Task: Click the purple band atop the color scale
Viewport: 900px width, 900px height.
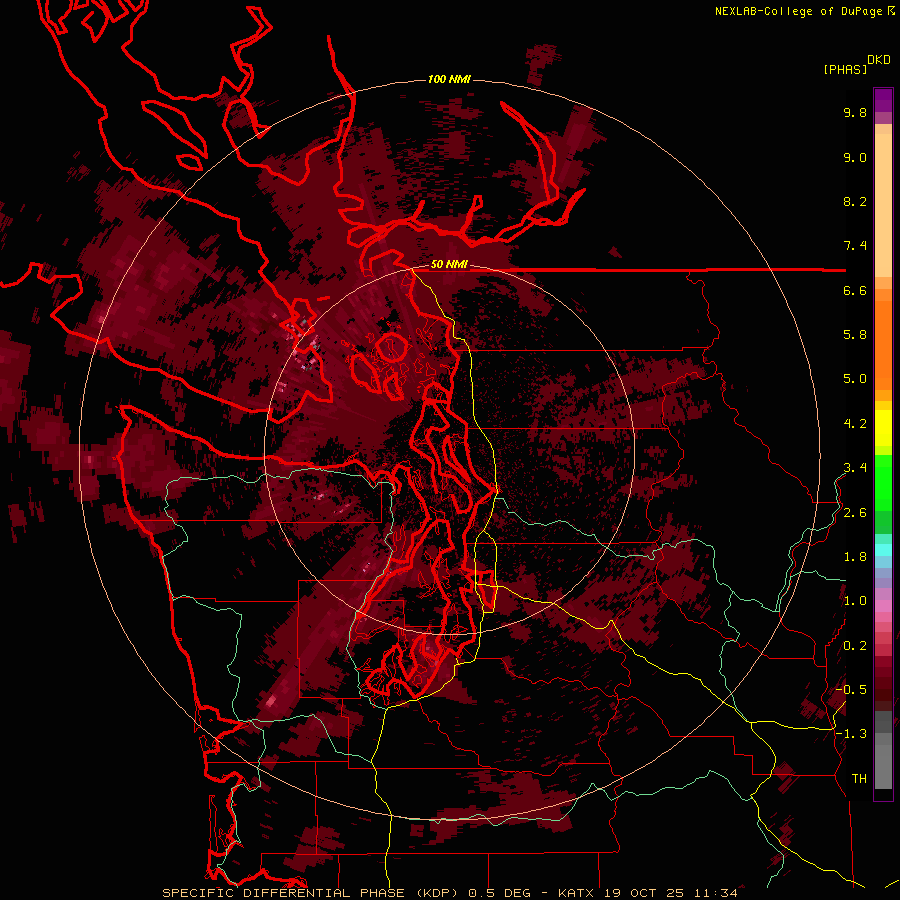Action: coord(883,100)
